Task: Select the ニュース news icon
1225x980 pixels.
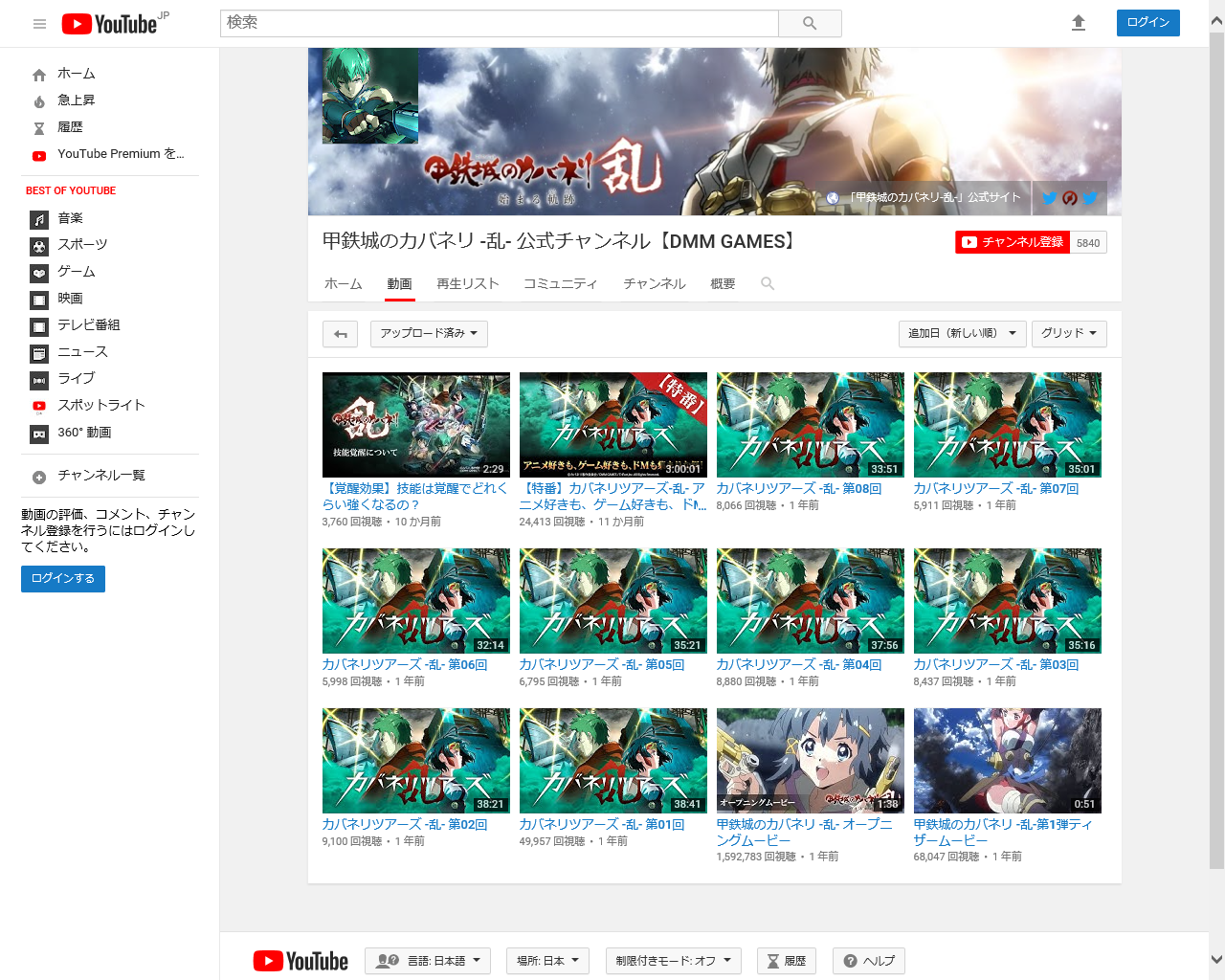Action: coord(39,353)
